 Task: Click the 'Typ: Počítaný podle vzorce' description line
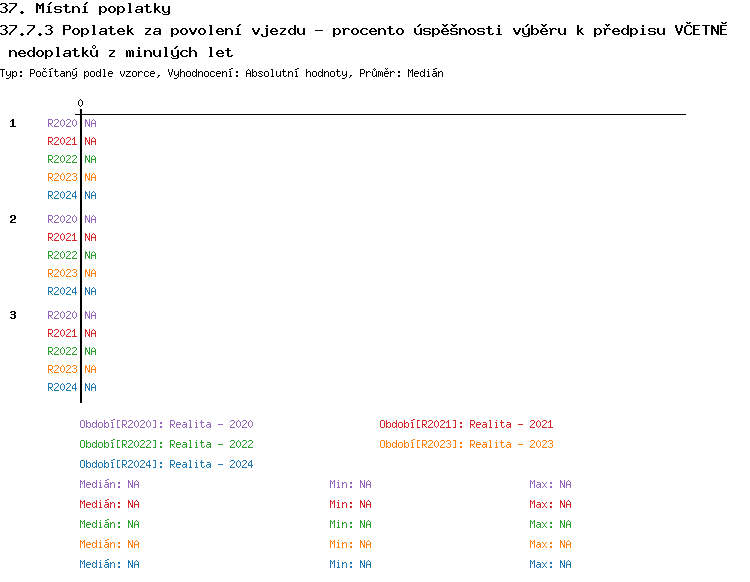coord(222,73)
